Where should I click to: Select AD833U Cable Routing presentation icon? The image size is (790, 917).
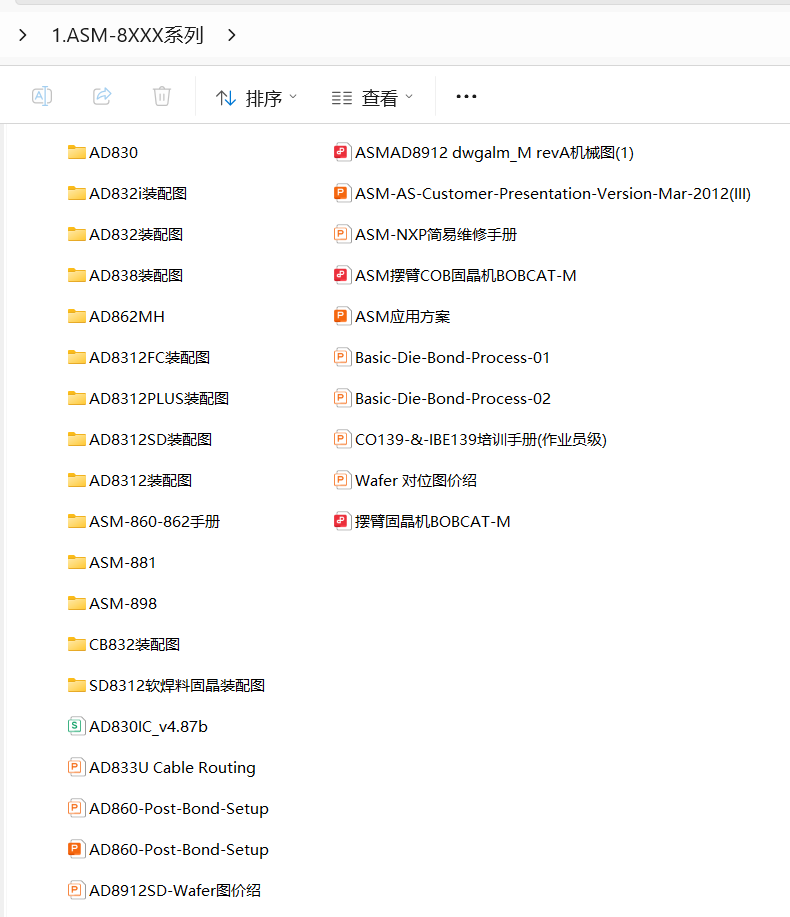point(75,767)
